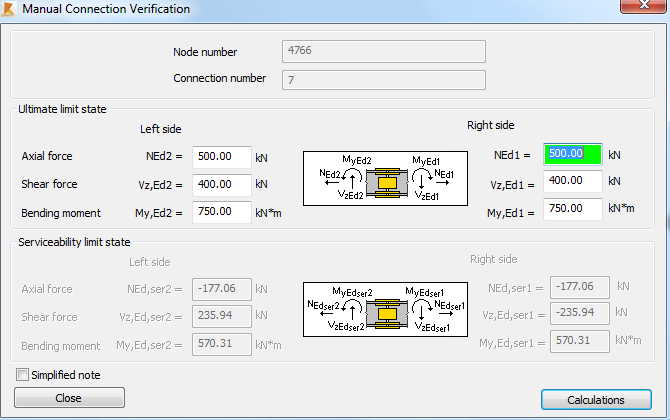The height and width of the screenshot is (420, 670).
Task: Click the 'Axial force' label in ultimate section
Action: [x=47, y=156]
